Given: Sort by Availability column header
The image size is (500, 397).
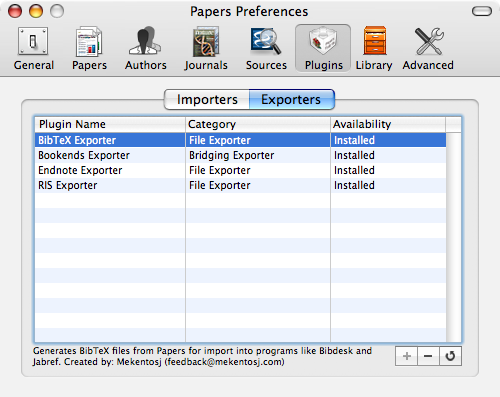Looking at the screenshot, I should coord(388,124).
